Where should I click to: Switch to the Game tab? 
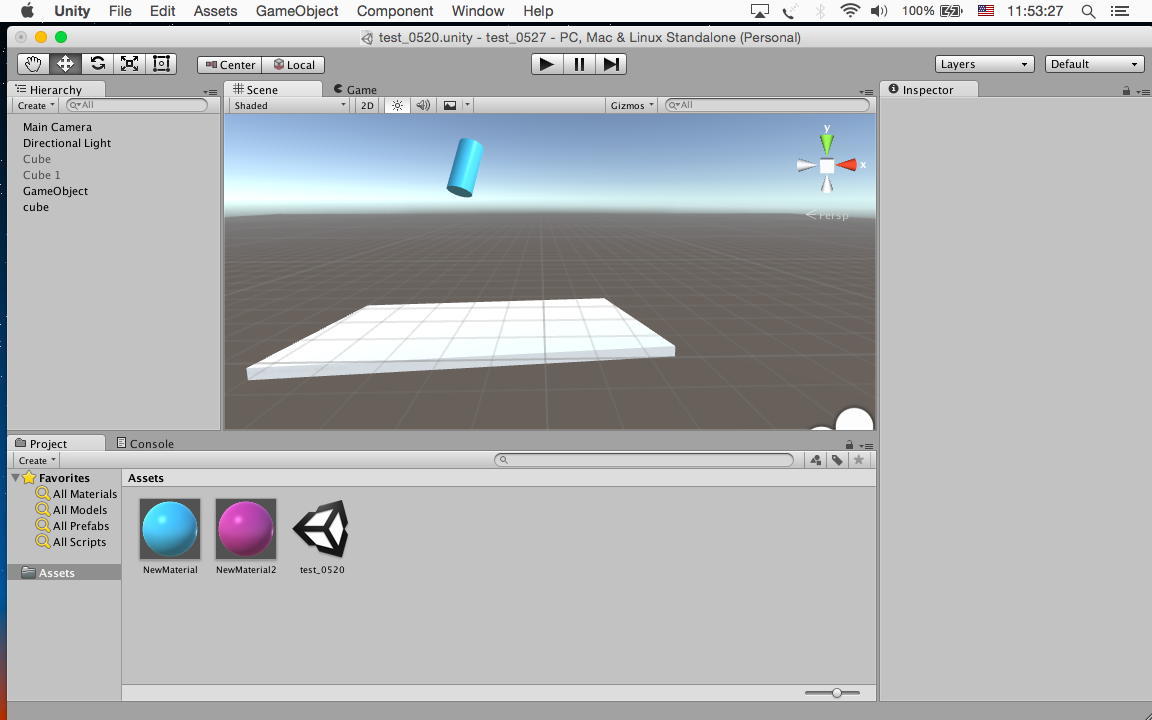click(355, 90)
